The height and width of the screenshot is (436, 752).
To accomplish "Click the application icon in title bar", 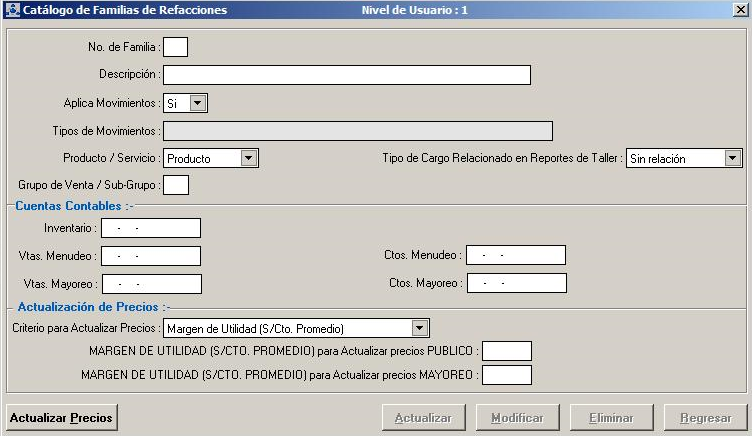I will (12, 10).
